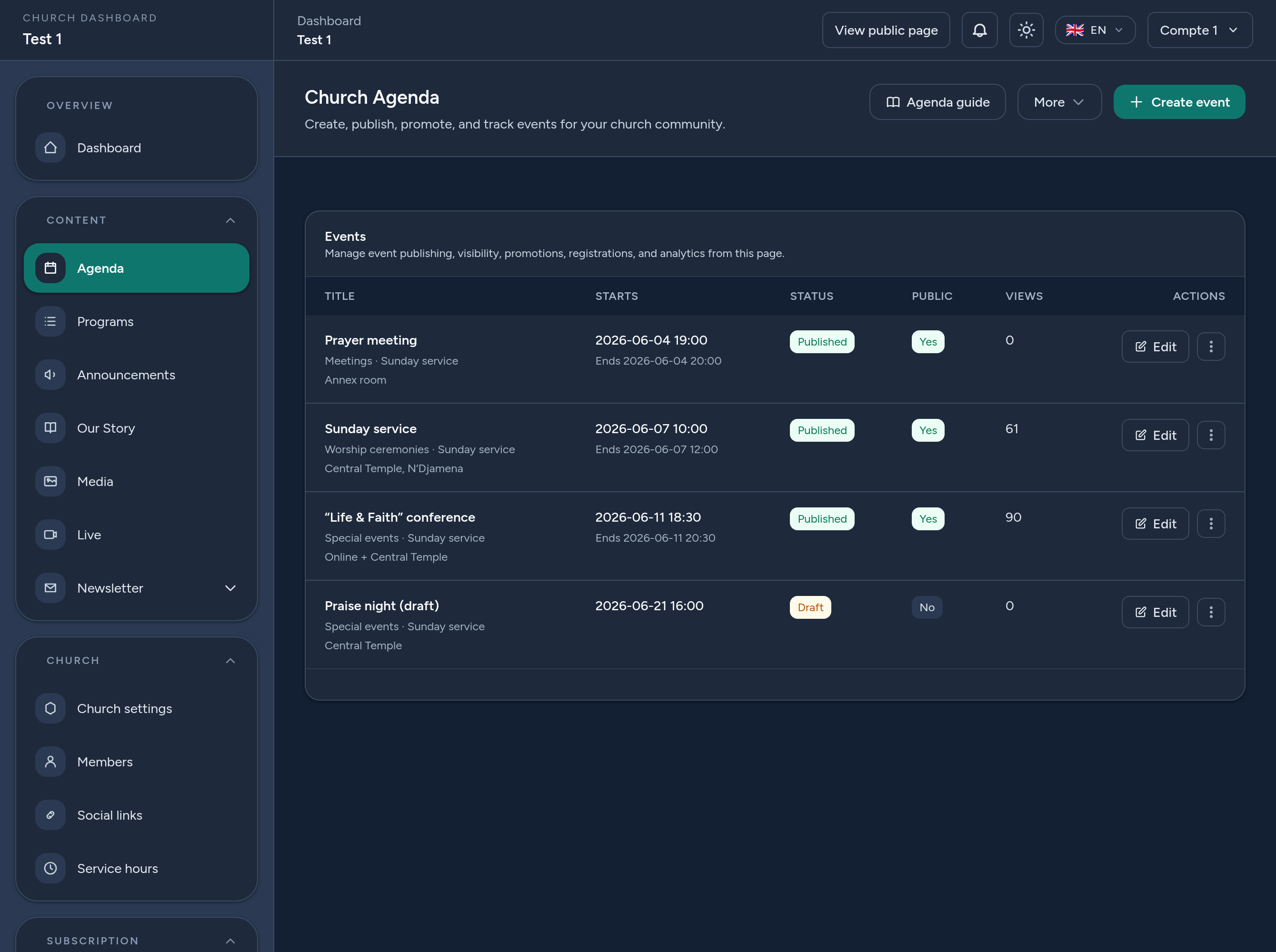Open the notifications bell

979,30
